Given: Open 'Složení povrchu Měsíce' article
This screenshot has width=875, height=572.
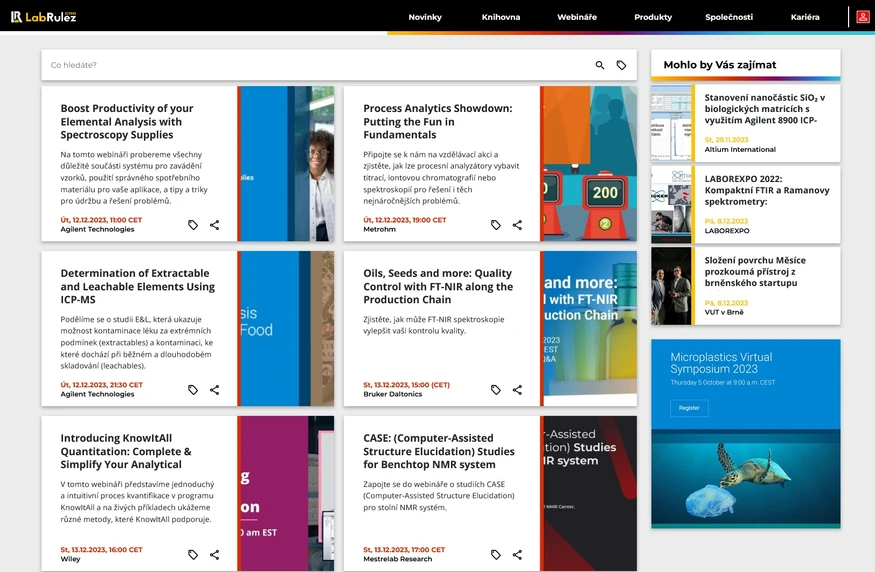Looking at the screenshot, I should click(755, 272).
